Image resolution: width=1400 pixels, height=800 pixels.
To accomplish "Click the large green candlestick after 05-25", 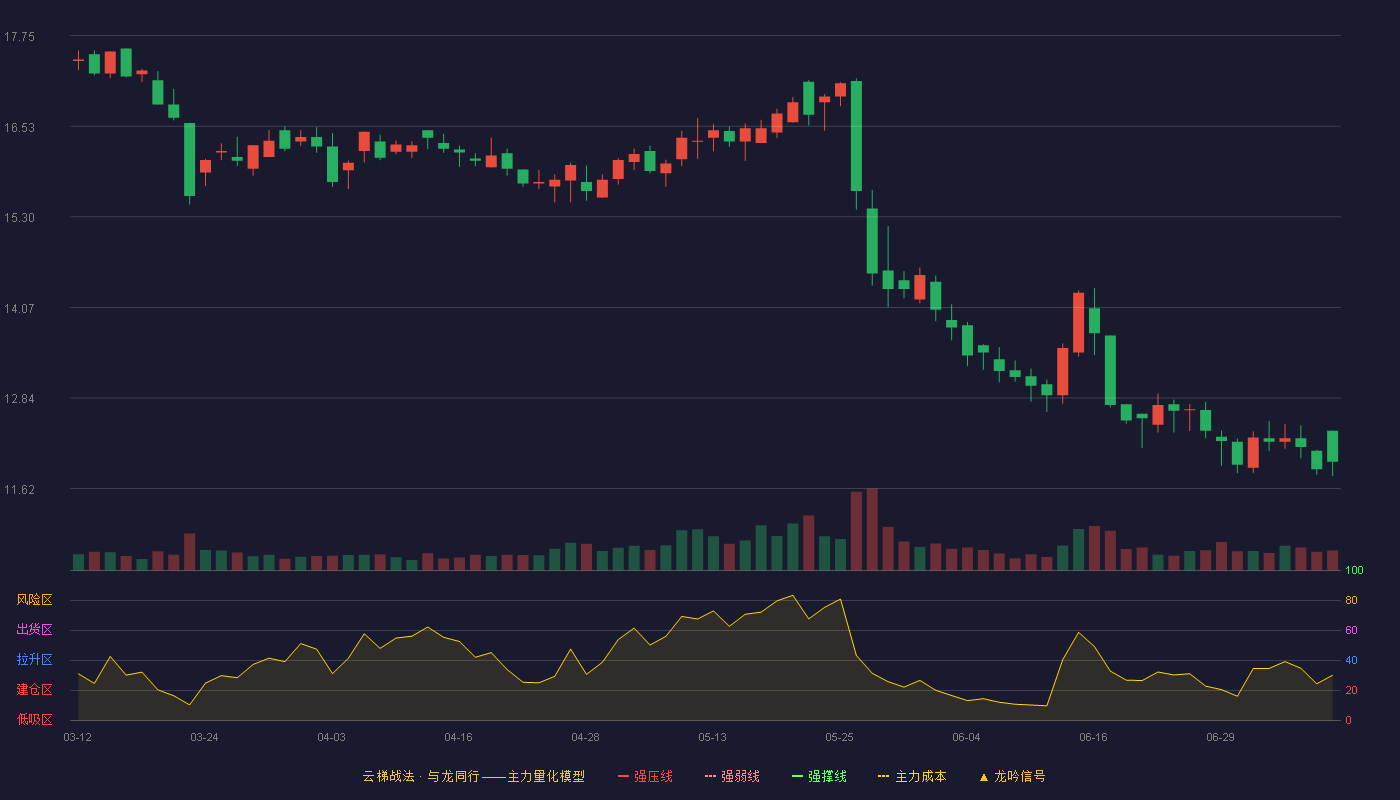I will 856,136.
